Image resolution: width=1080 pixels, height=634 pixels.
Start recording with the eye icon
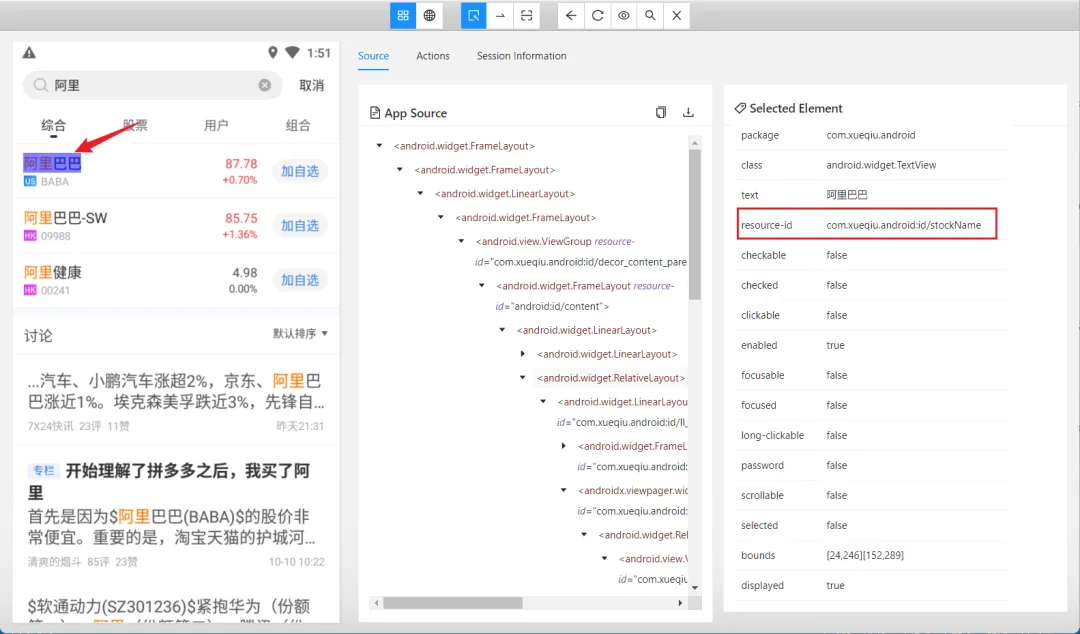tap(623, 16)
